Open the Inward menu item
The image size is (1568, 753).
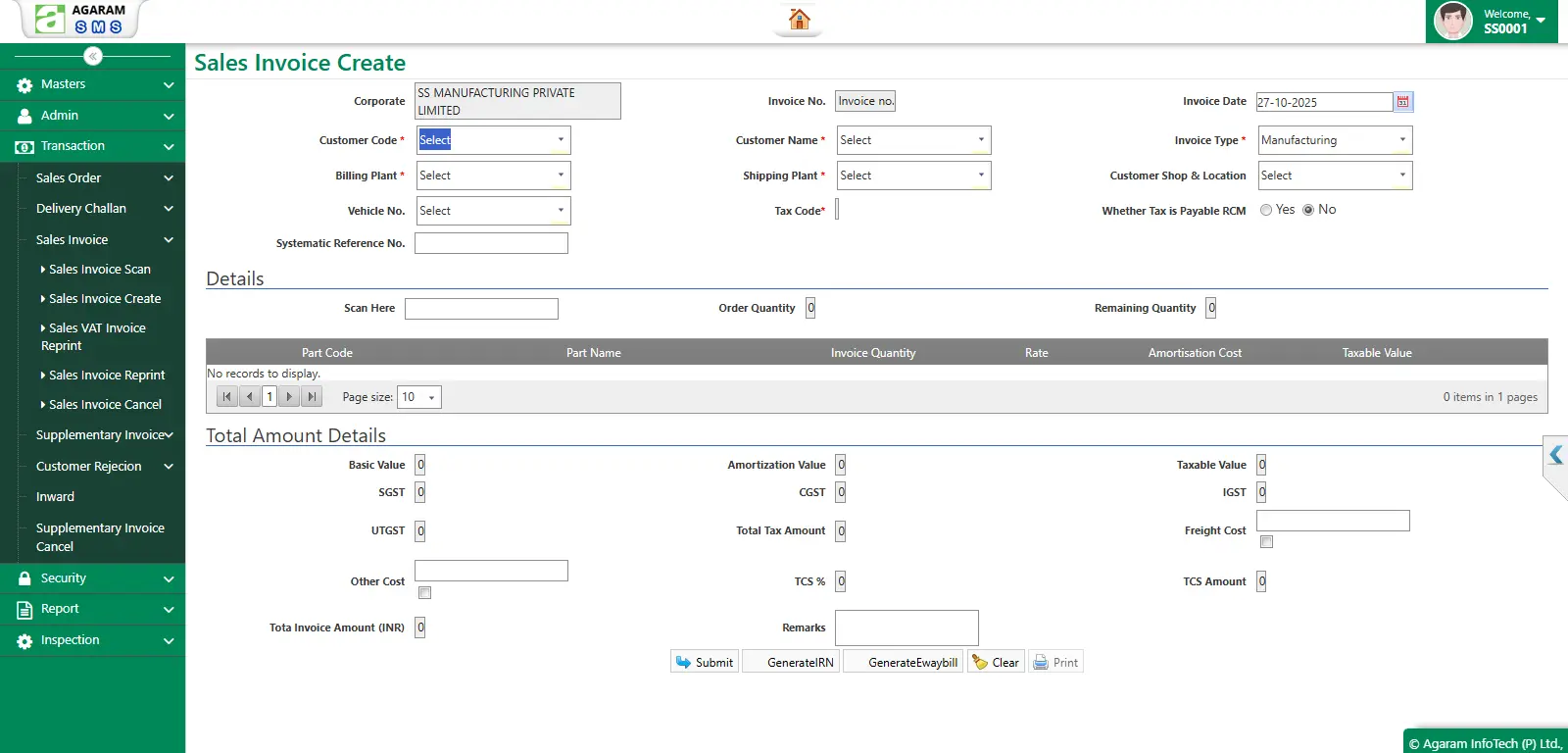point(55,497)
